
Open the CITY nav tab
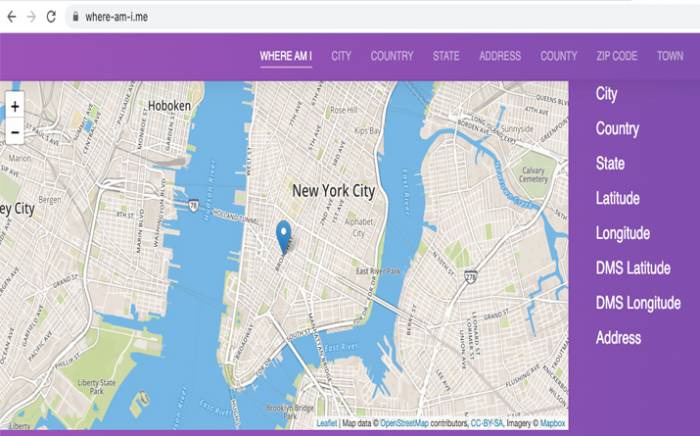[x=341, y=56]
